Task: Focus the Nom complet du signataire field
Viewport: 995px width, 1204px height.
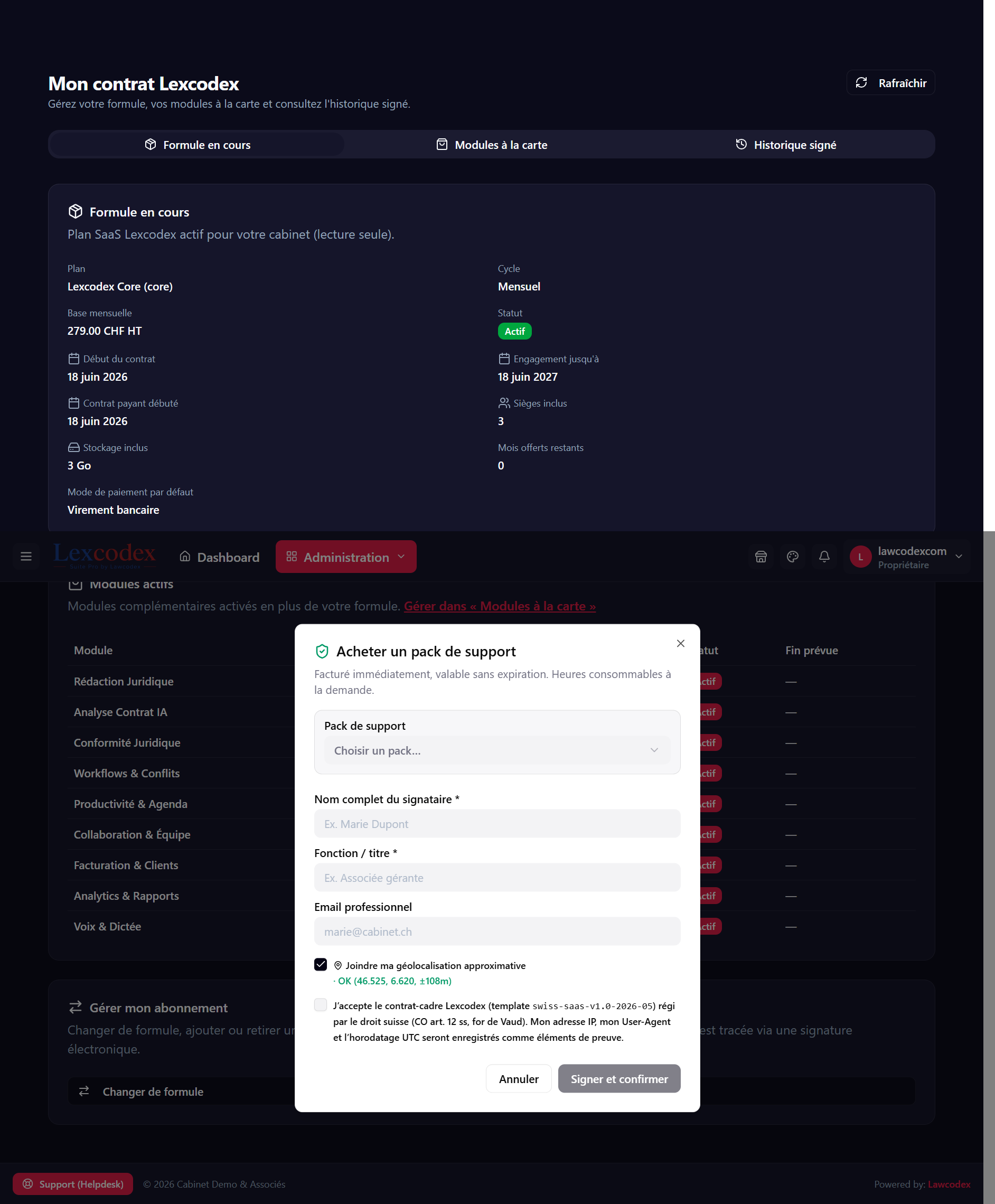Action: pos(497,823)
